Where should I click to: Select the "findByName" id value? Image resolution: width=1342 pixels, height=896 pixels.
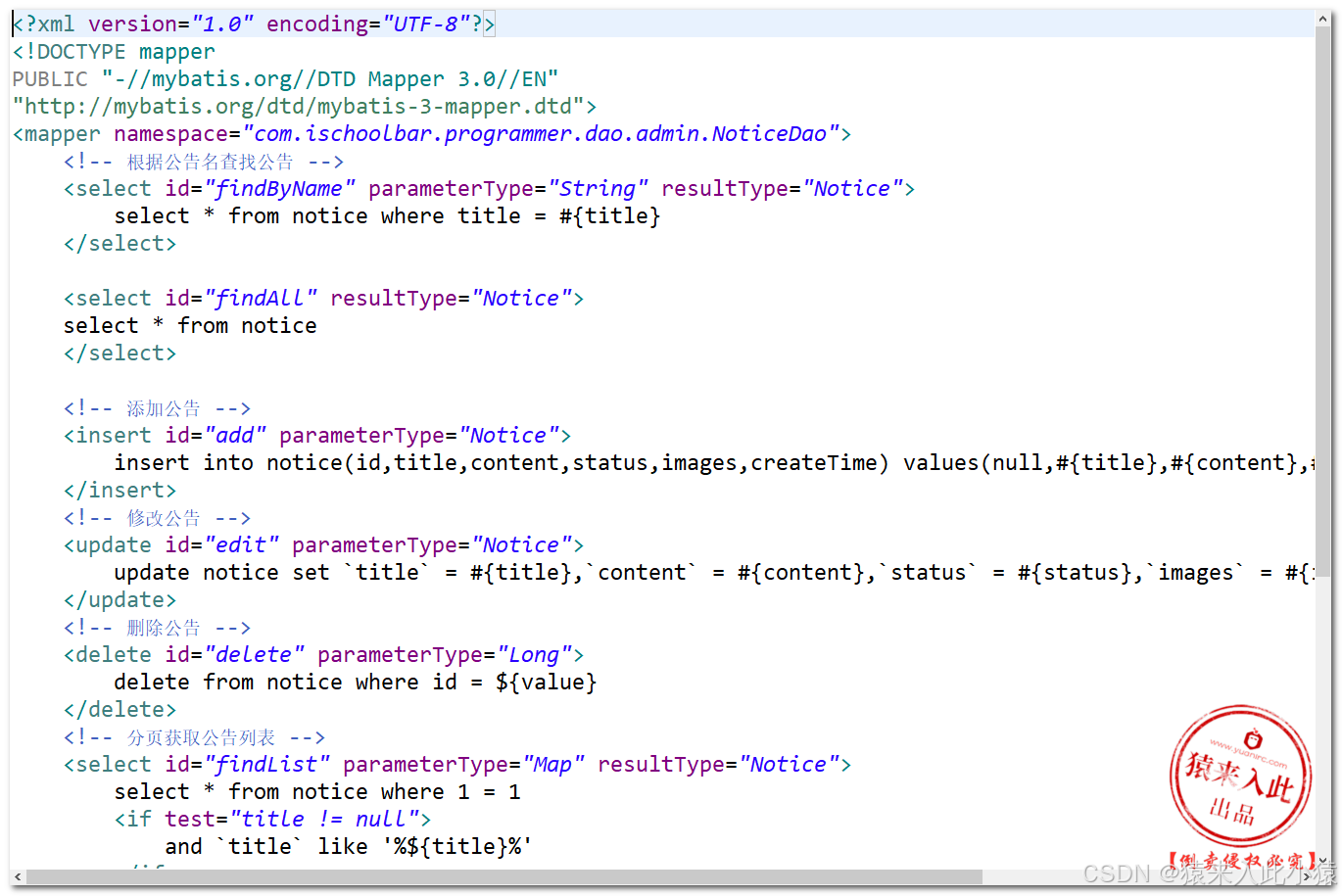(280, 188)
